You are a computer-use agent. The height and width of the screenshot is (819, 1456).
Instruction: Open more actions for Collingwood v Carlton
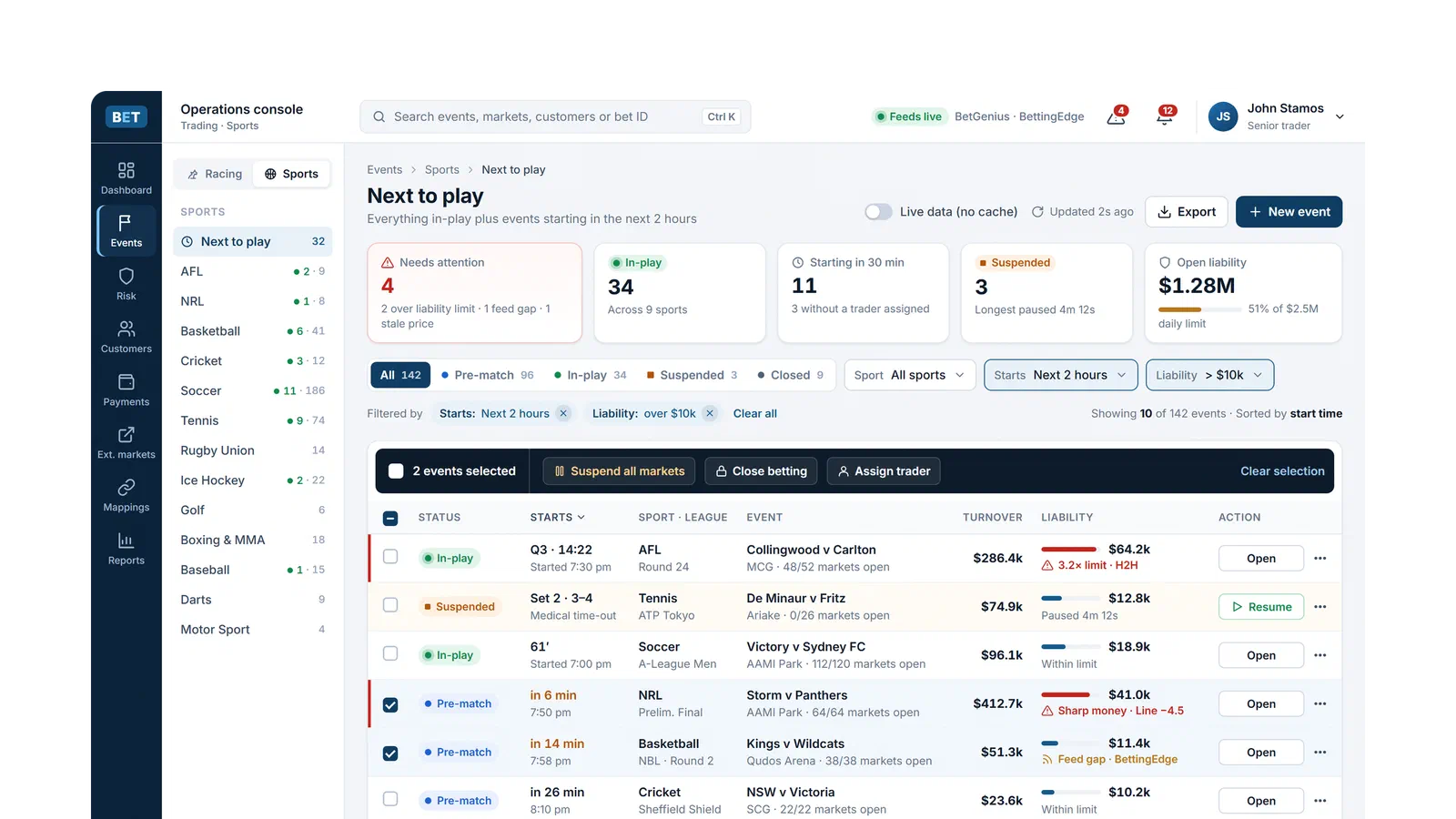tap(1320, 559)
